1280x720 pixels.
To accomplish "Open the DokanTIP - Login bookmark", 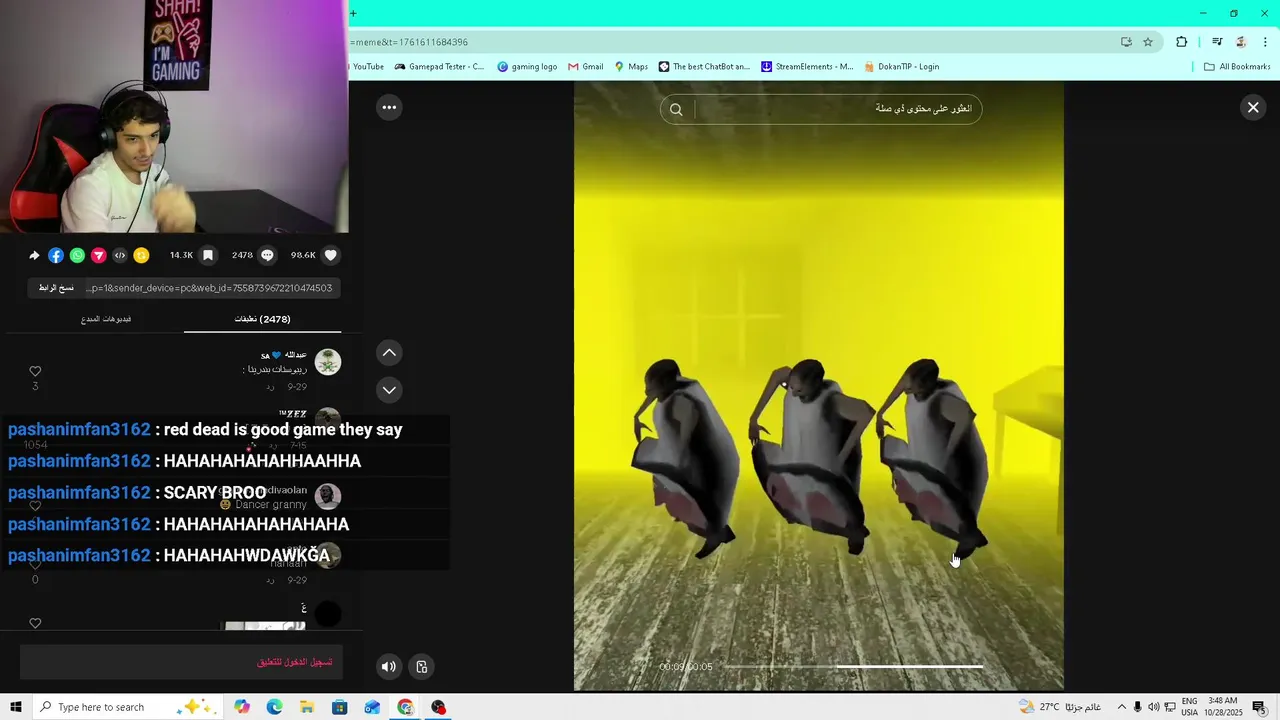I will coord(902,67).
